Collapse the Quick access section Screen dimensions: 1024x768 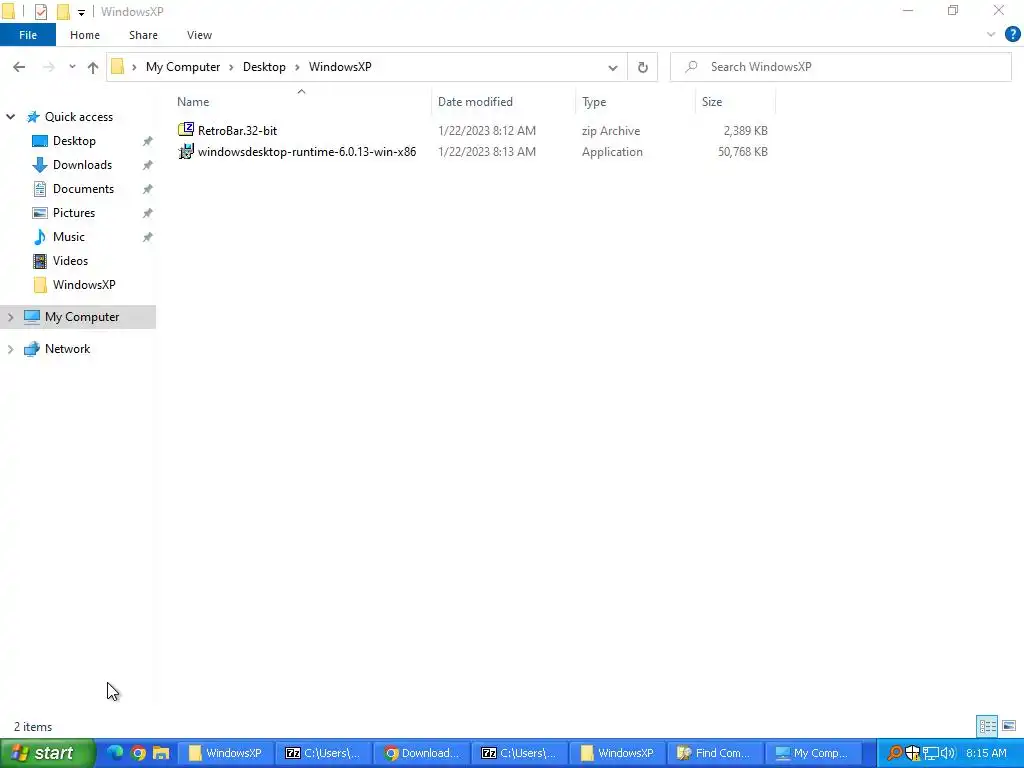[x=10, y=117]
